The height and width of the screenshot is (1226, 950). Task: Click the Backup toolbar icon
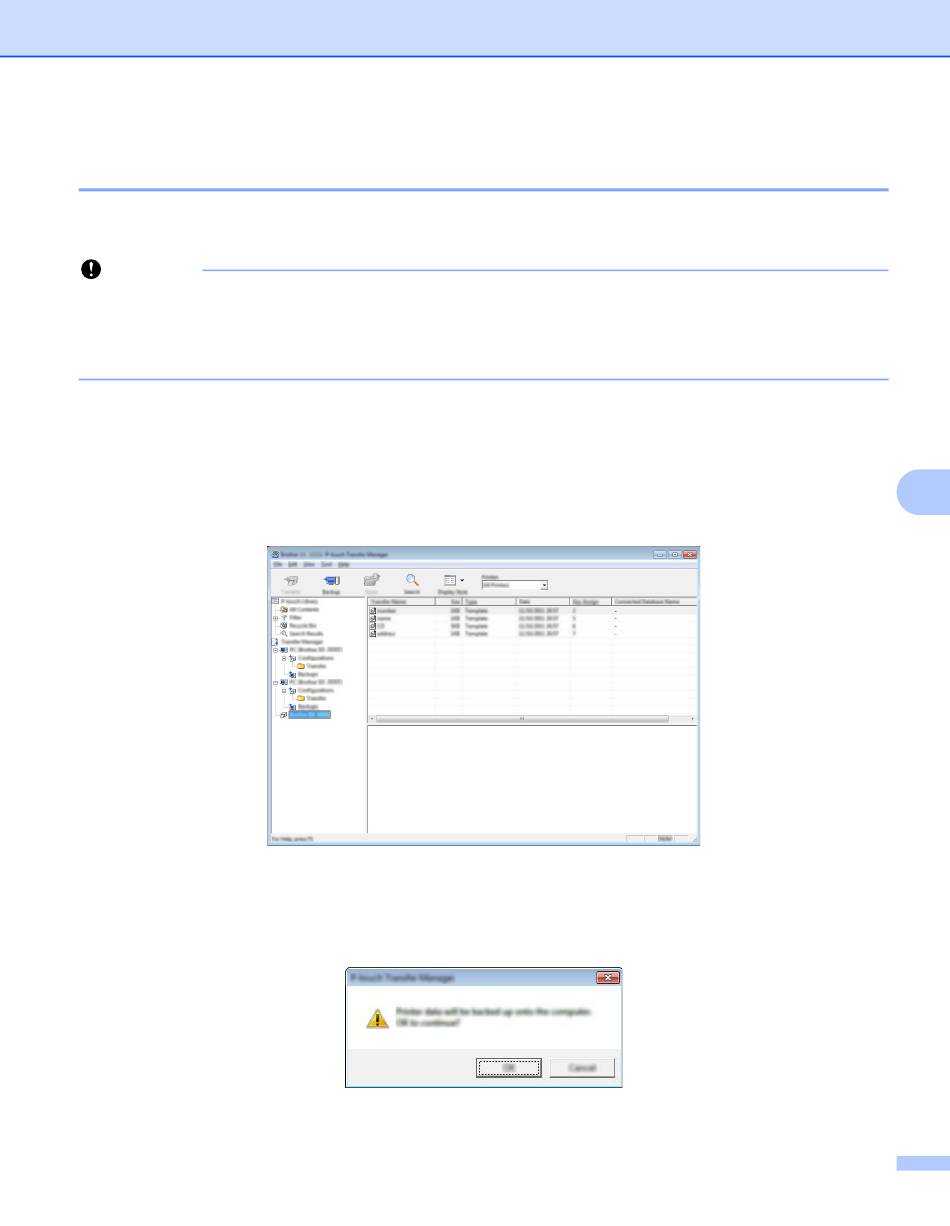[x=331, y=580]
